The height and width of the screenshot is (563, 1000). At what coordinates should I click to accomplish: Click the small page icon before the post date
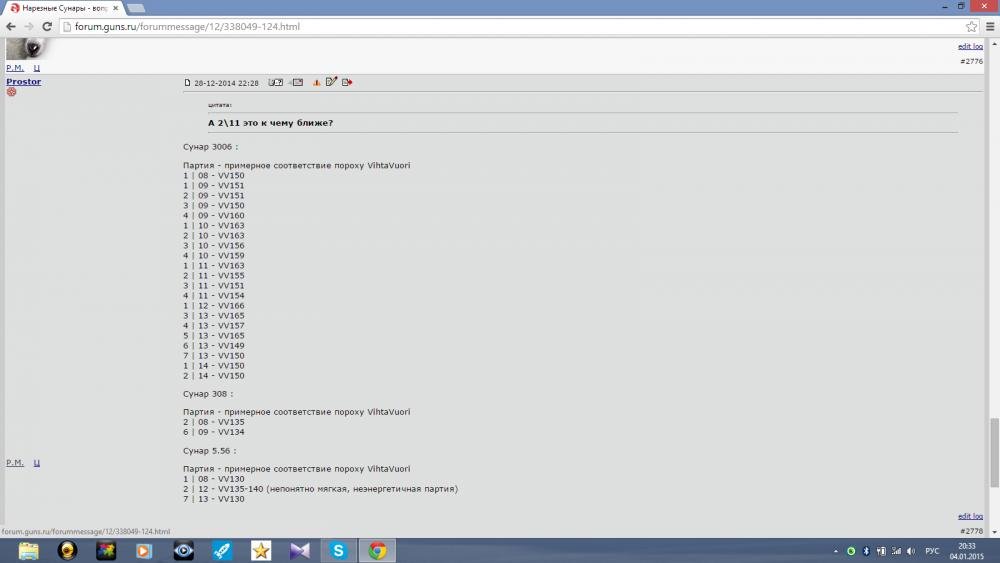click(187, 83)
